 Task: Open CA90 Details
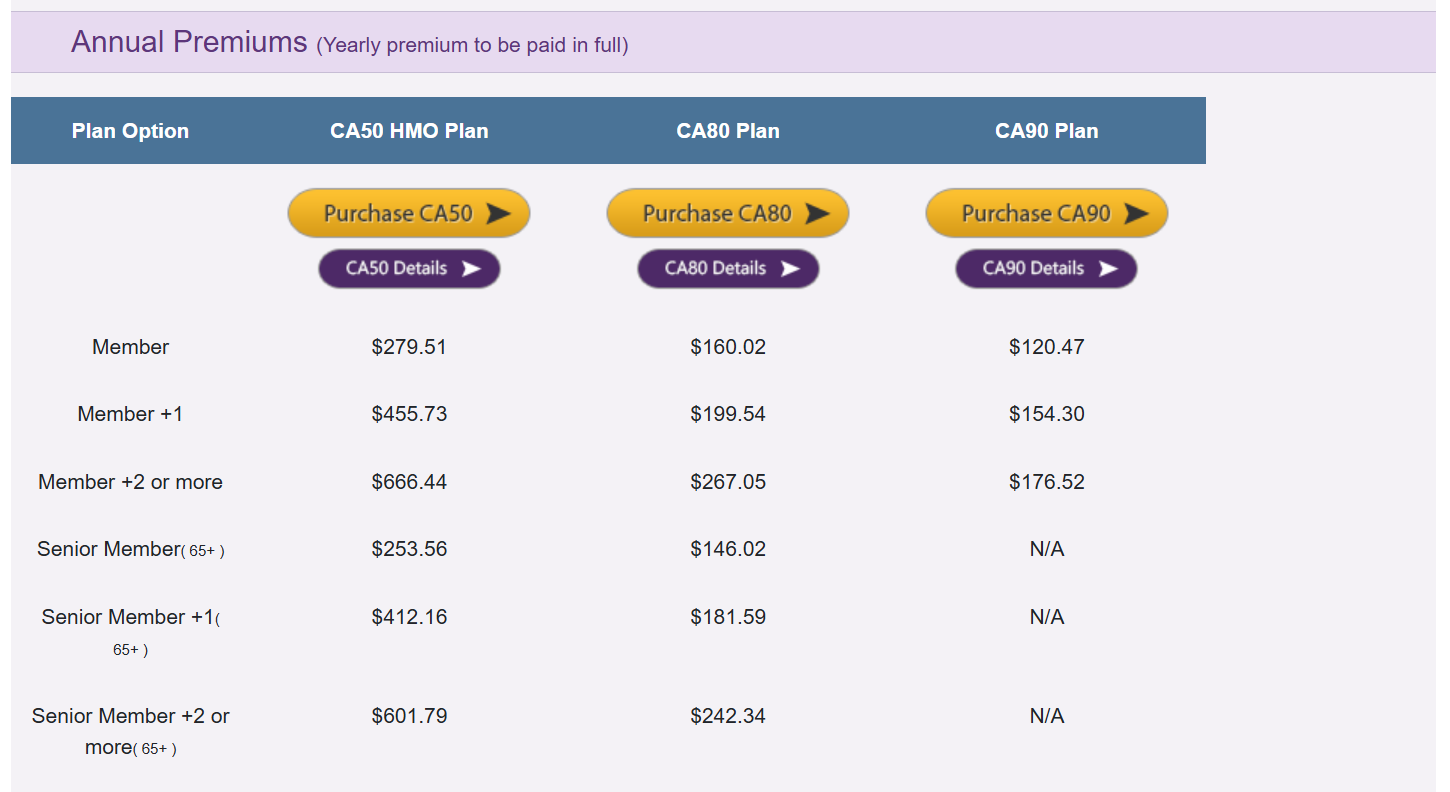click(1047, 268)
